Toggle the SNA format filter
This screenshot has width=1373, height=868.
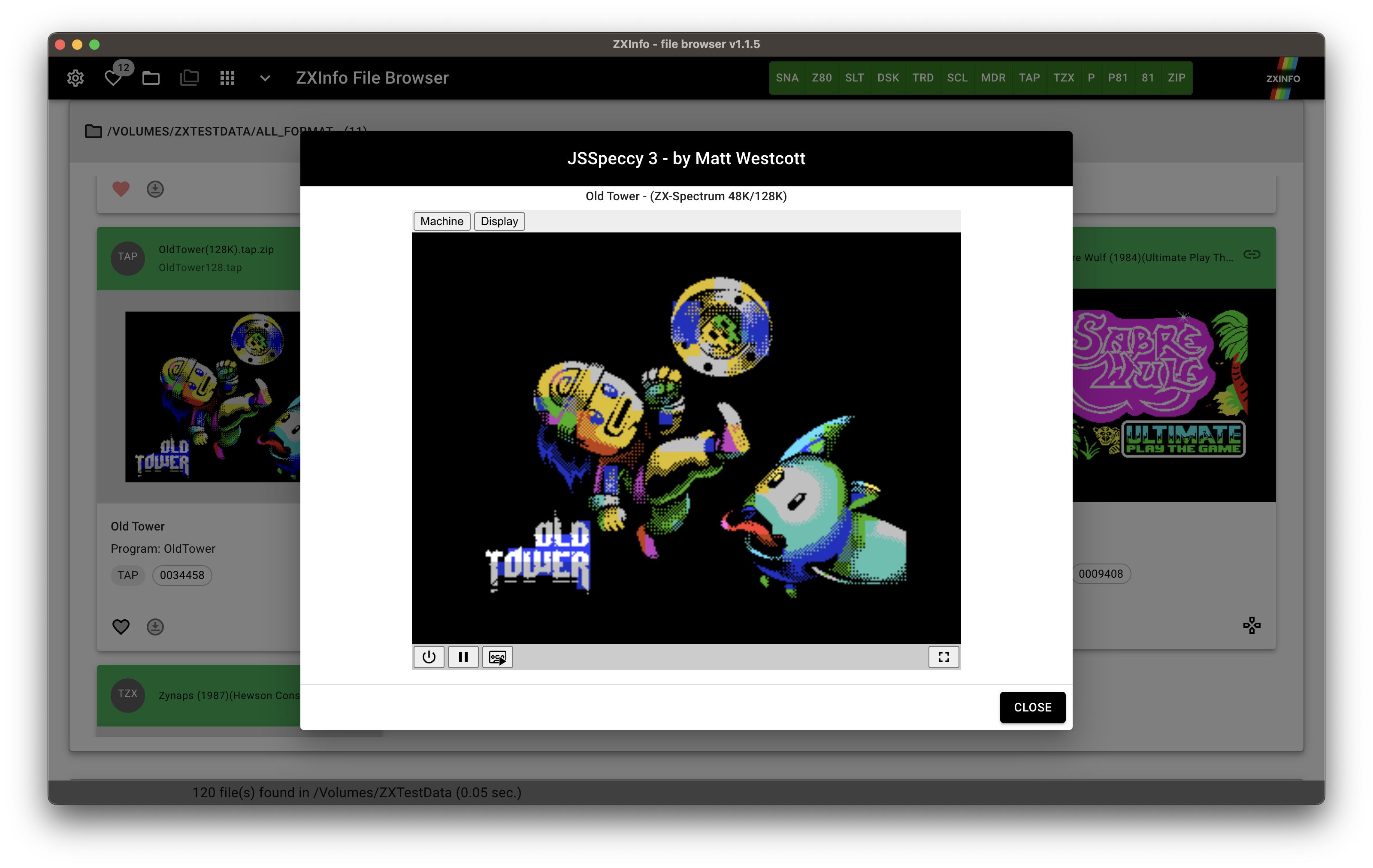tap(787, 78)
